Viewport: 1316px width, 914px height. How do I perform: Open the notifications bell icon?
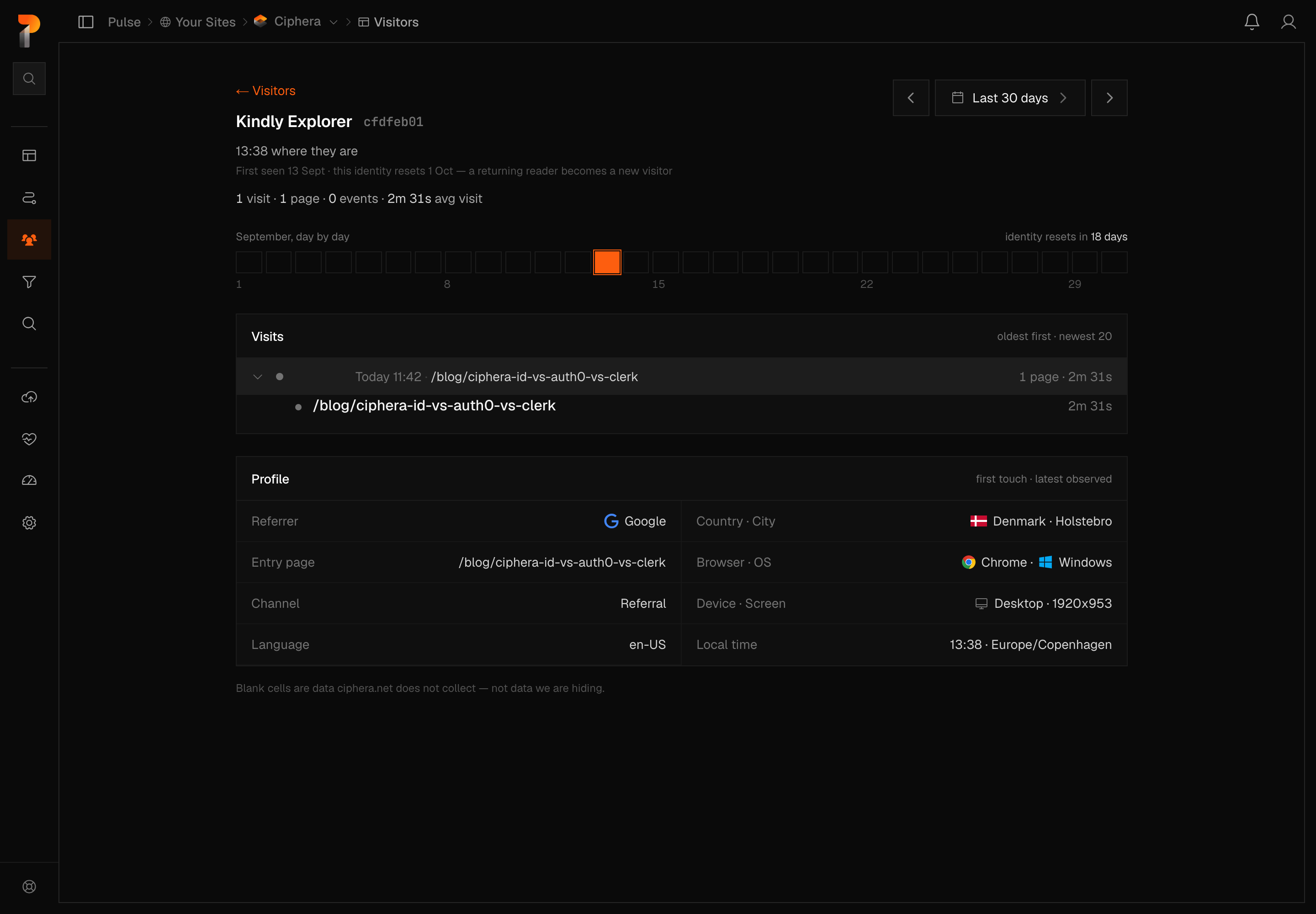pyautogui.click(x=1252, y=22)
